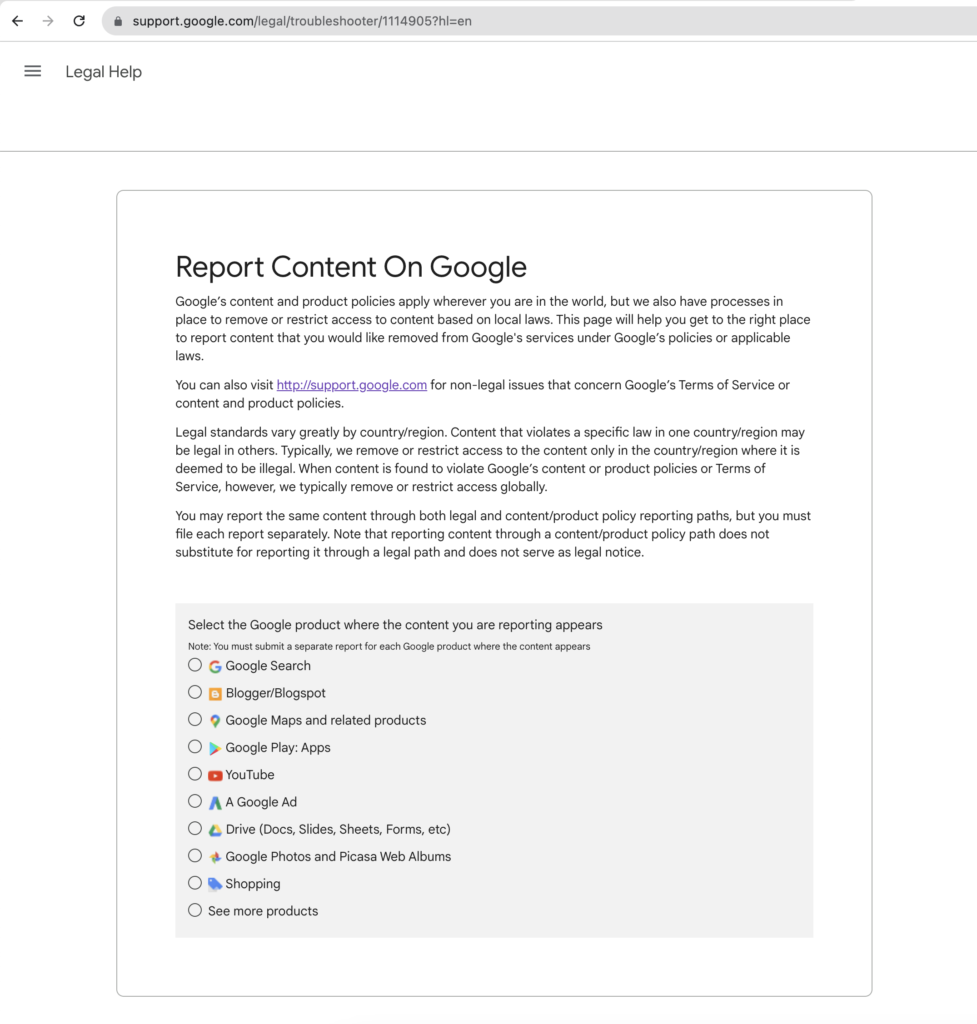This screenshot has height=1024, width=977.
Task: Choose the Shopping radio option
Action: 195,883
